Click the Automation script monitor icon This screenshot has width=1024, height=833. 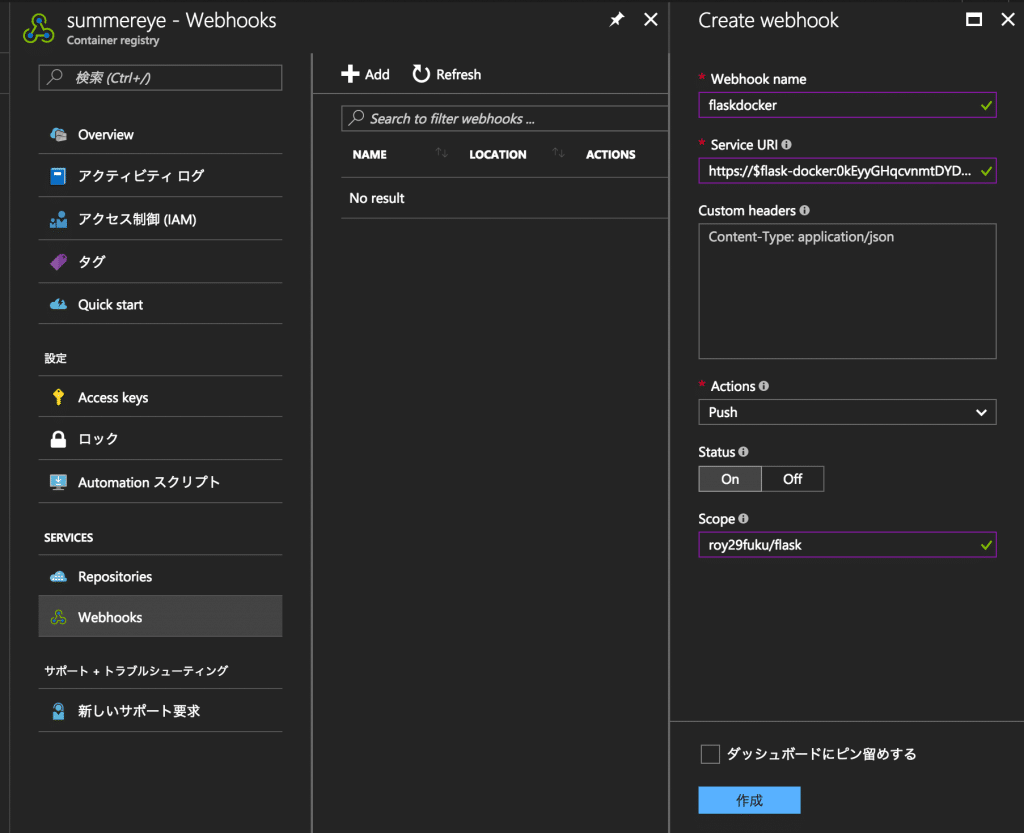pos(58,482)
